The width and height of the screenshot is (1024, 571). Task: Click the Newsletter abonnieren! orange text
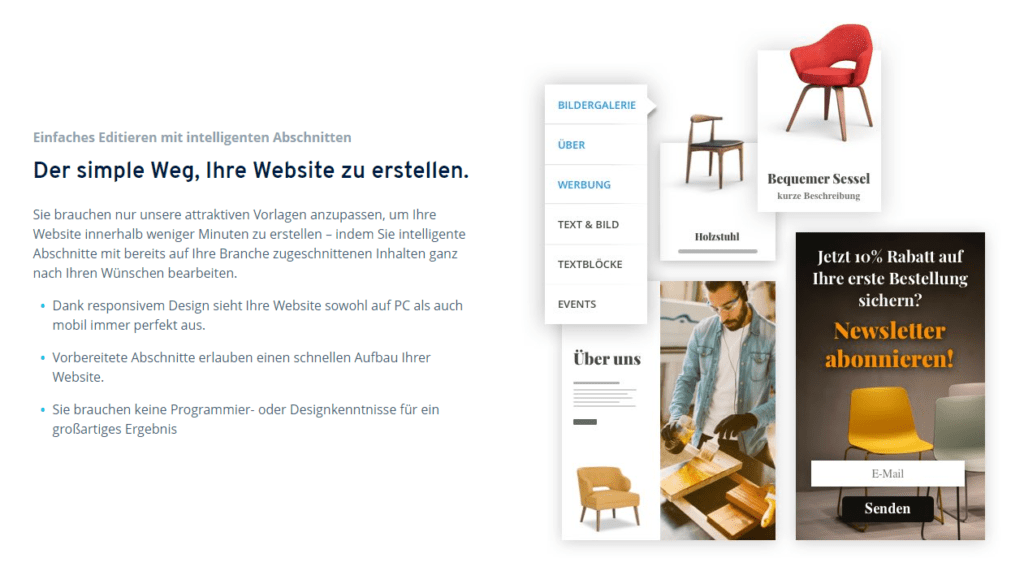pyautogui.click(x=889, y=344)
